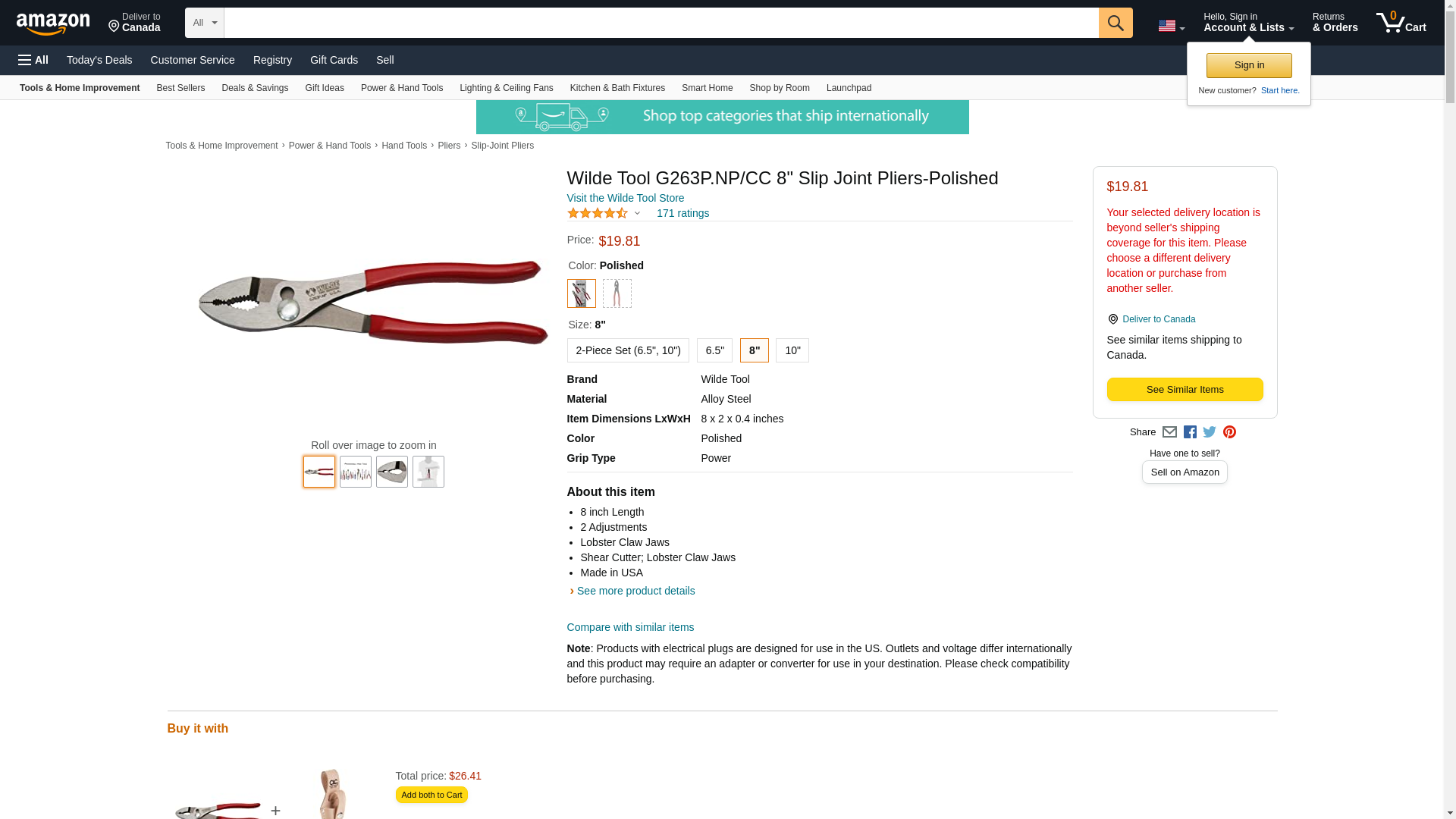View the third product thumbnail image
This screenshot has width=1456, height=819.
pos(392,472)
